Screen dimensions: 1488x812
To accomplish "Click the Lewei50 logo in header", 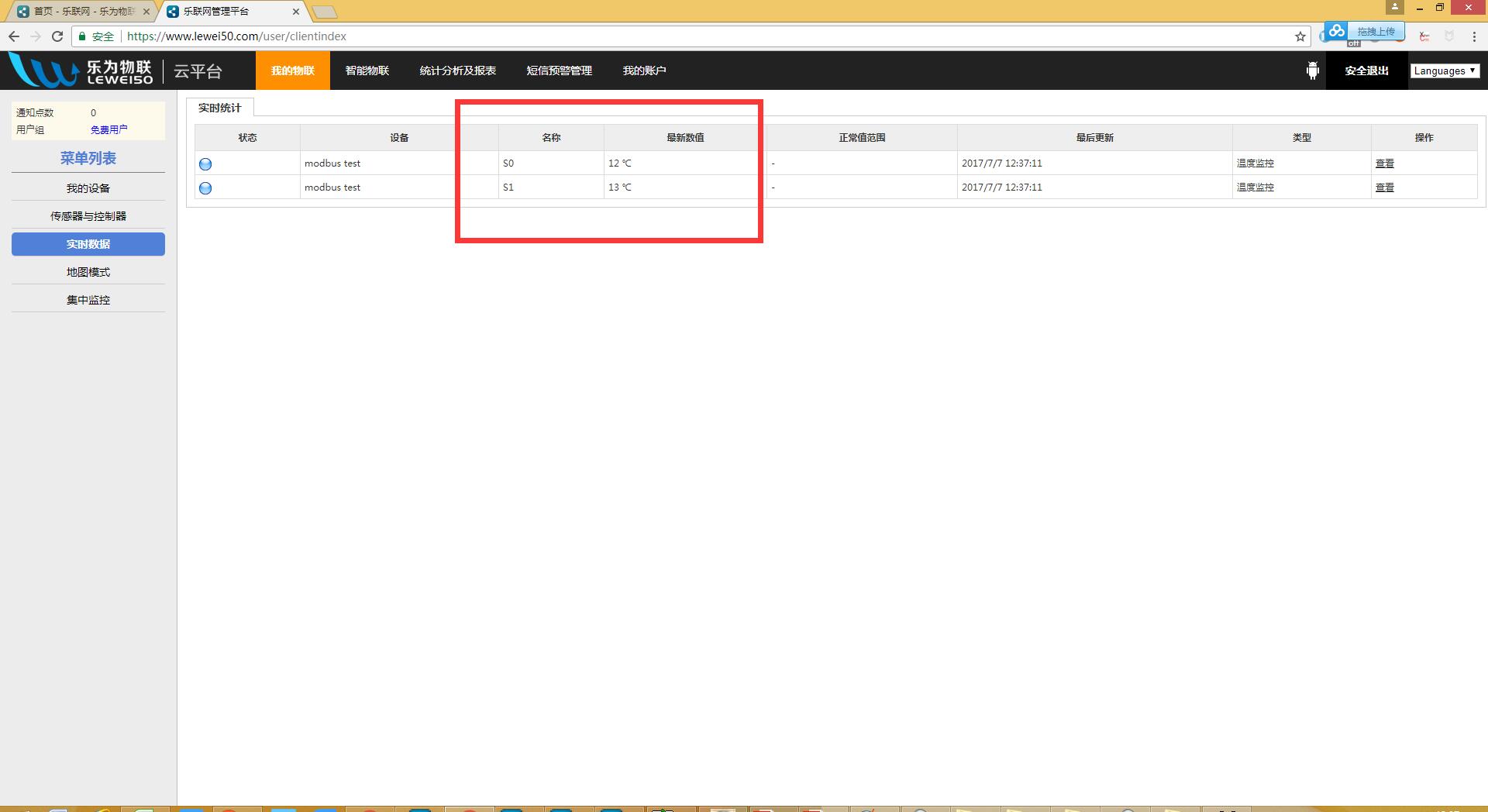I will pyautogui.click(x=81, y=71).
